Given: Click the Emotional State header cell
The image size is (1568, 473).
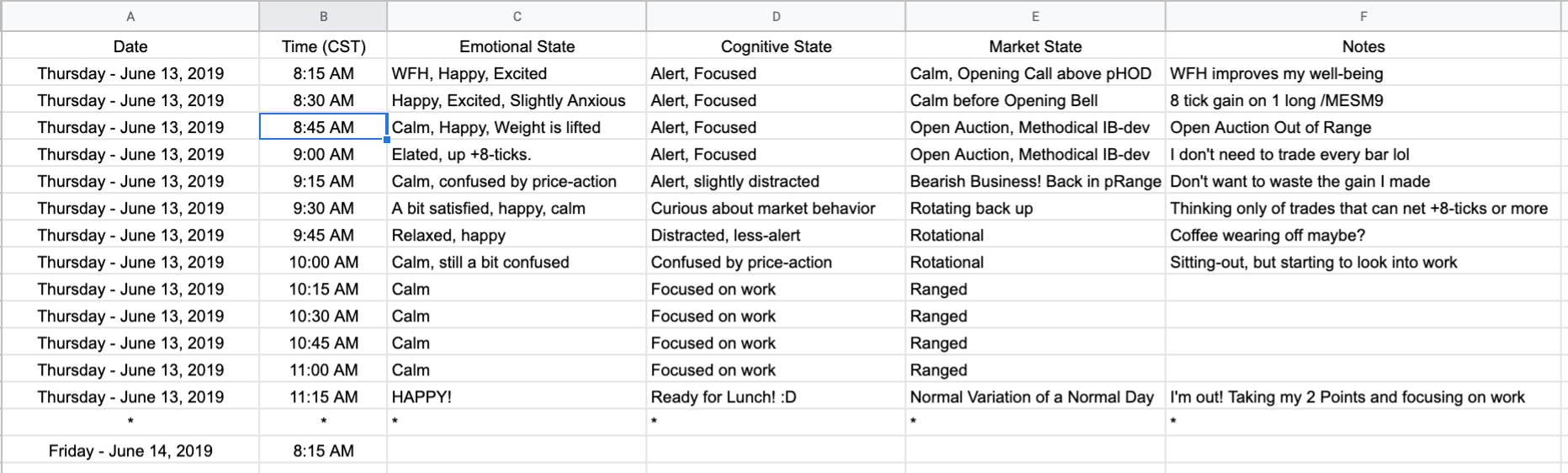Looking at the screenshot, I should [x=517, y=46].
